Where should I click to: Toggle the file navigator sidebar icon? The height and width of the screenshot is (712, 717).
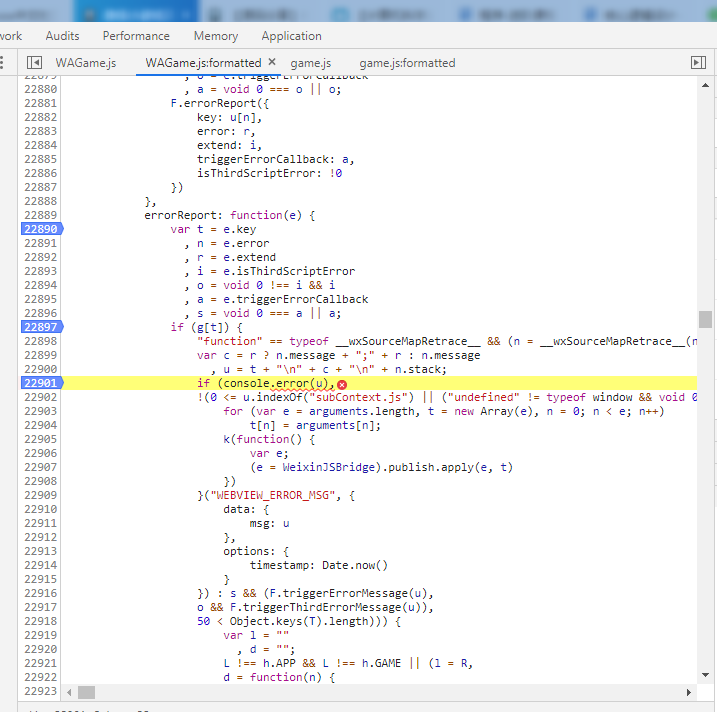click(x=34, y=62)
